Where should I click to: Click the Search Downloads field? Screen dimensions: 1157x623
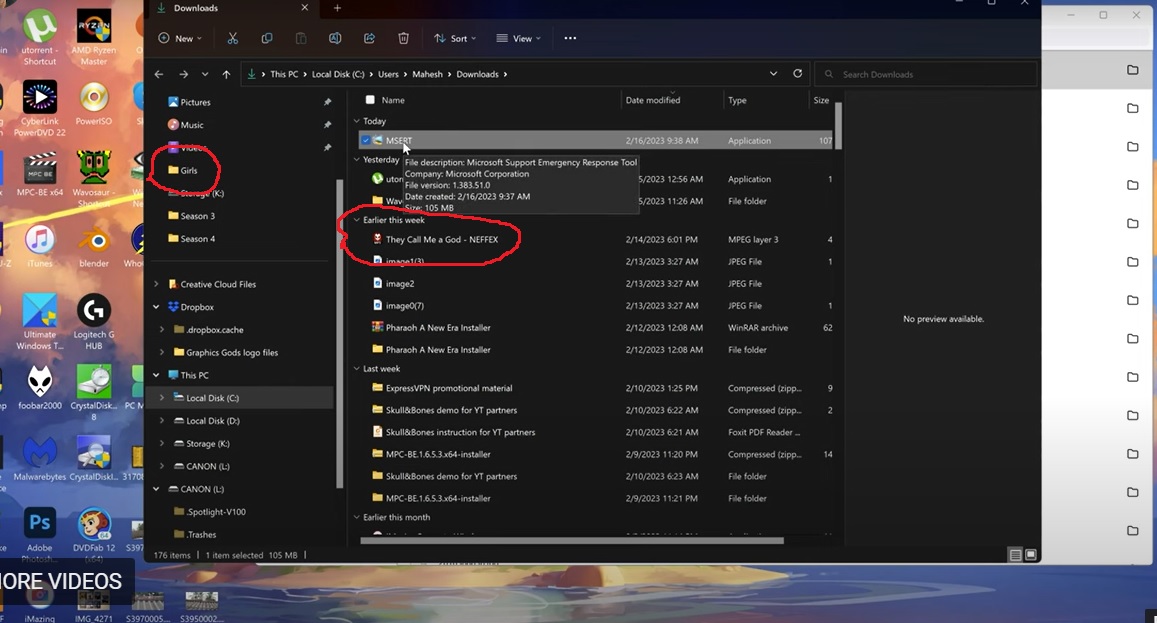[x=925, y=74]
